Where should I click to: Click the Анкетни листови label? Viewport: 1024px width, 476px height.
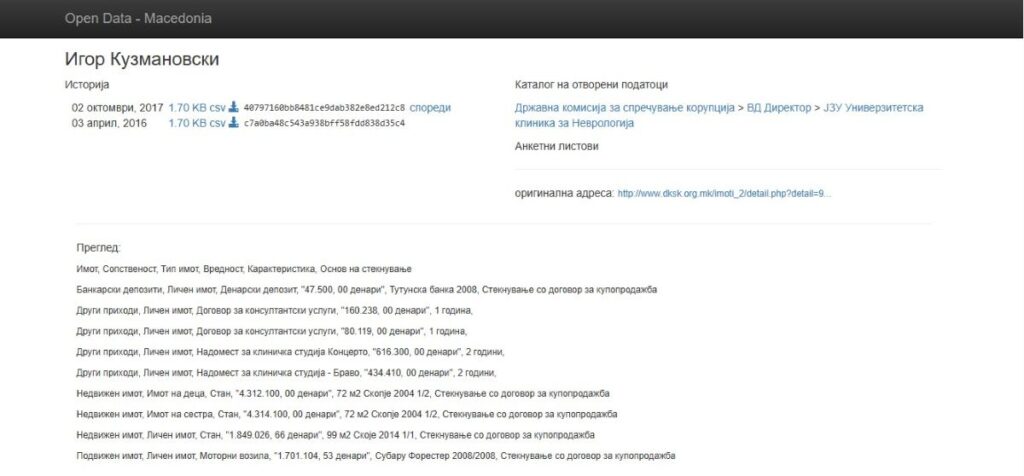pyautogui.click(x=556, y=145)
